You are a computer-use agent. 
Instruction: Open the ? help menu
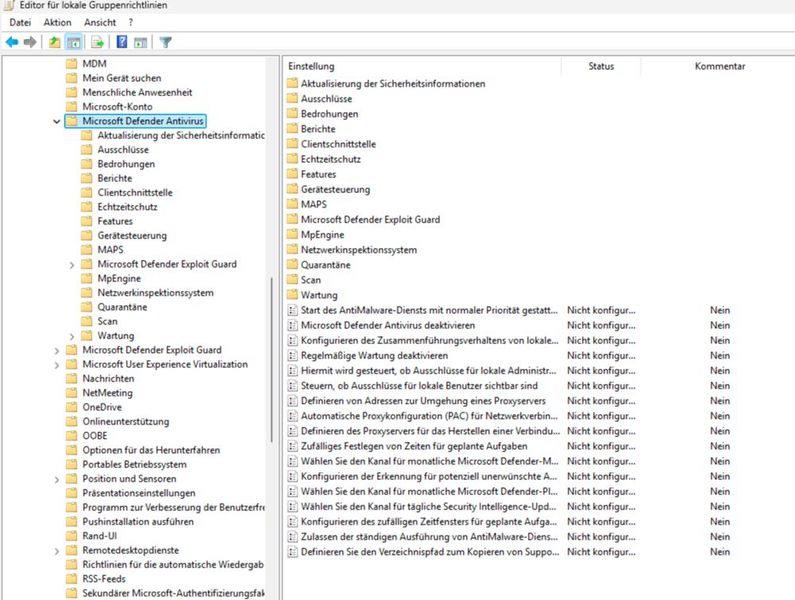click(x=131, y=22)
